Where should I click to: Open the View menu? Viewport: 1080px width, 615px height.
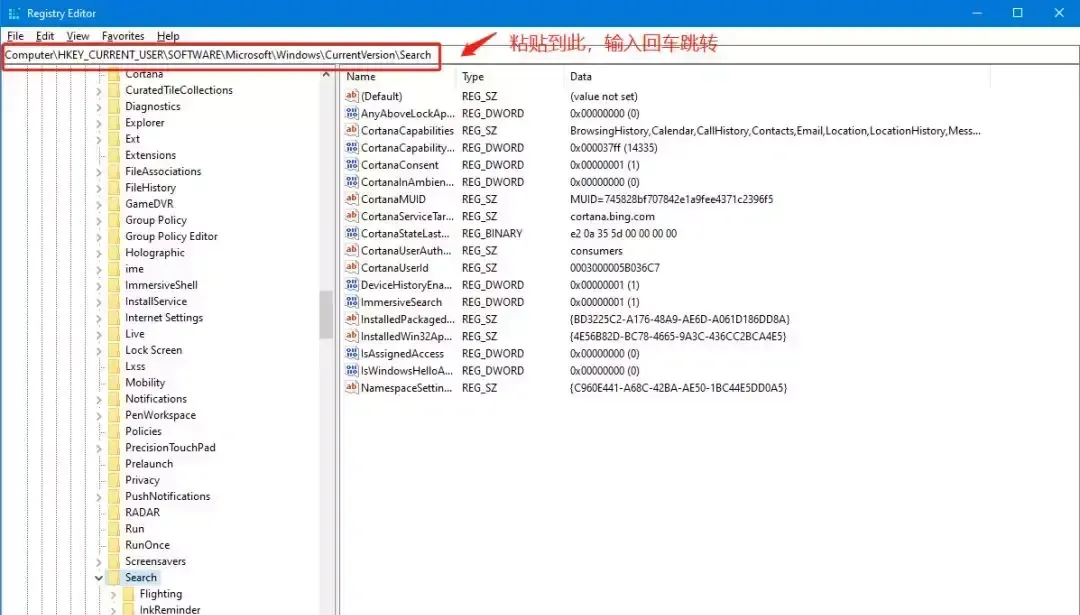[78, 36]
